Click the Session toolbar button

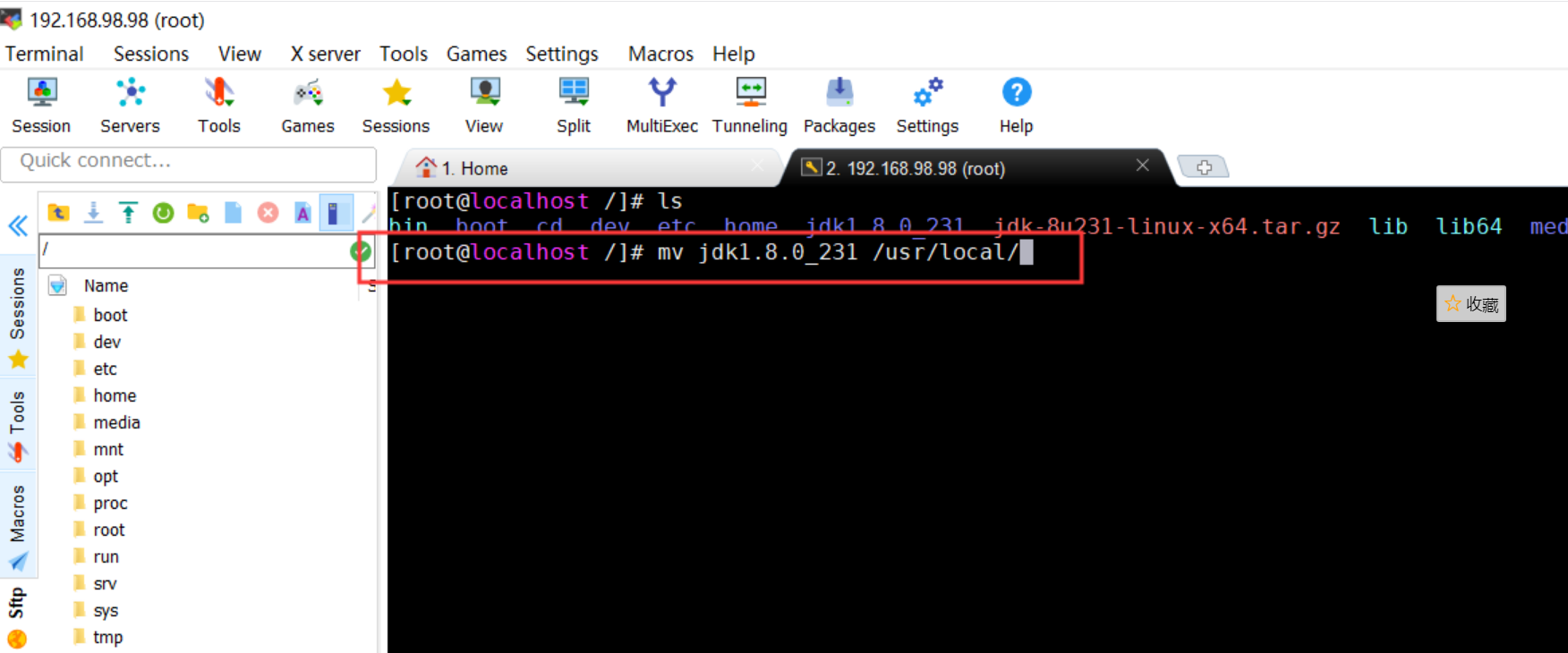click(41, 106)
